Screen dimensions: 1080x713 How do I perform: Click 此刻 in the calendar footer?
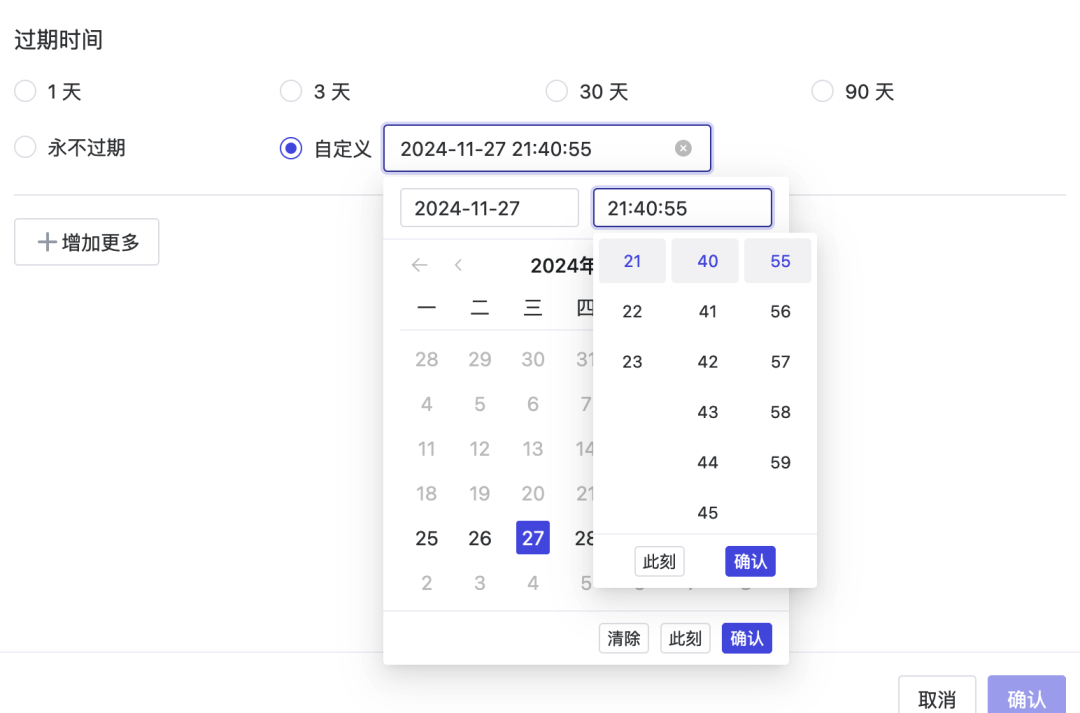685,639
